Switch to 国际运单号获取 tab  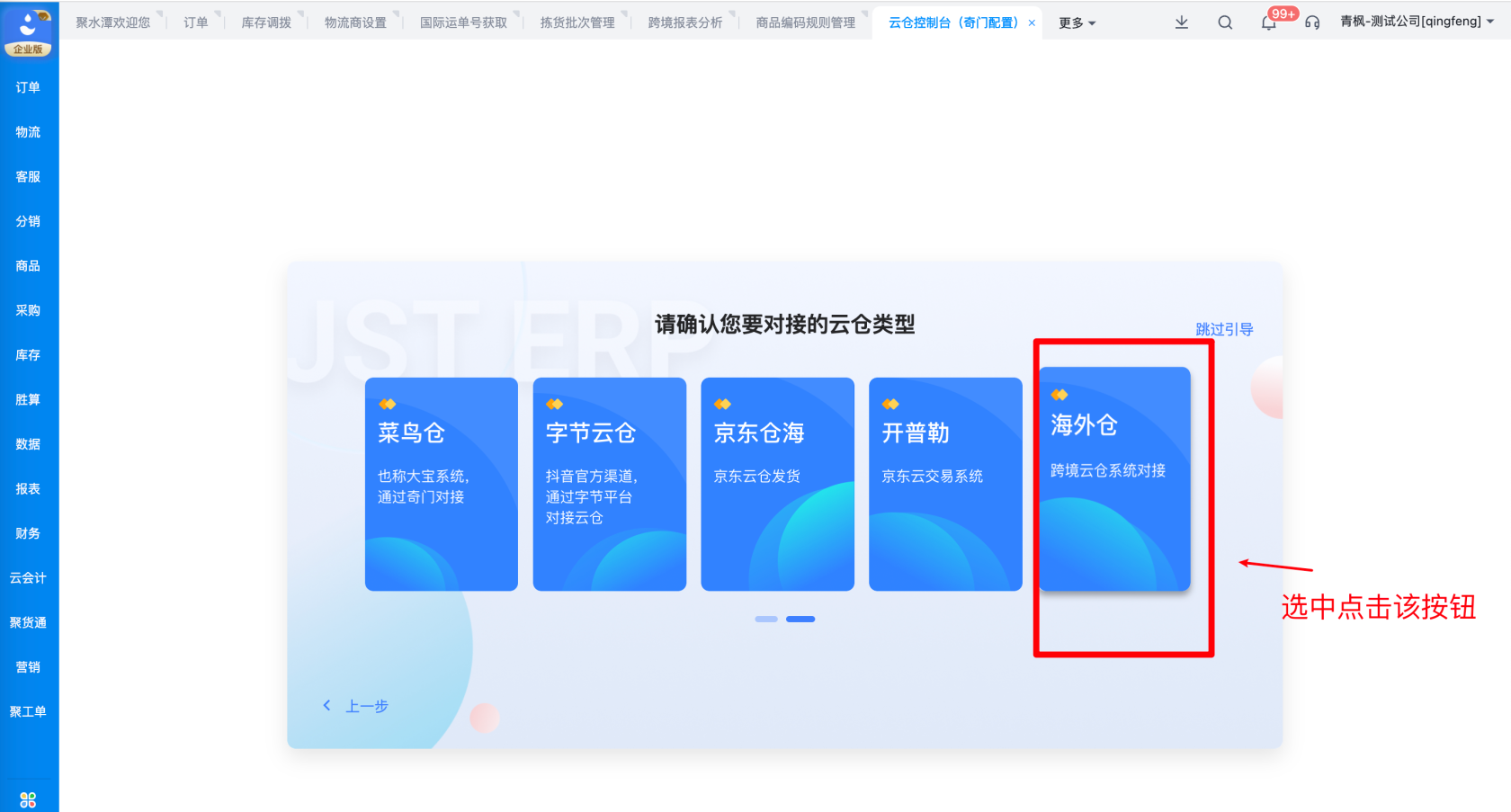(x=463, y=22)
